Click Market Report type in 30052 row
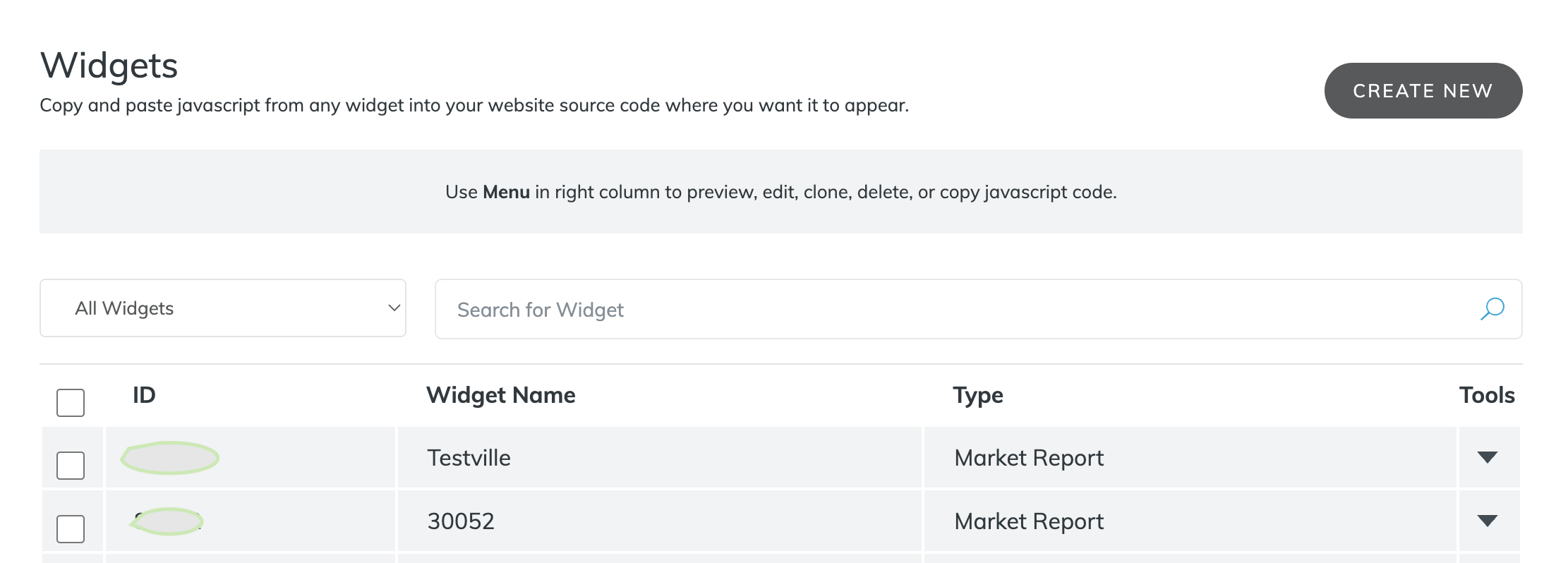1568x563 pixels. [1028, 521]
